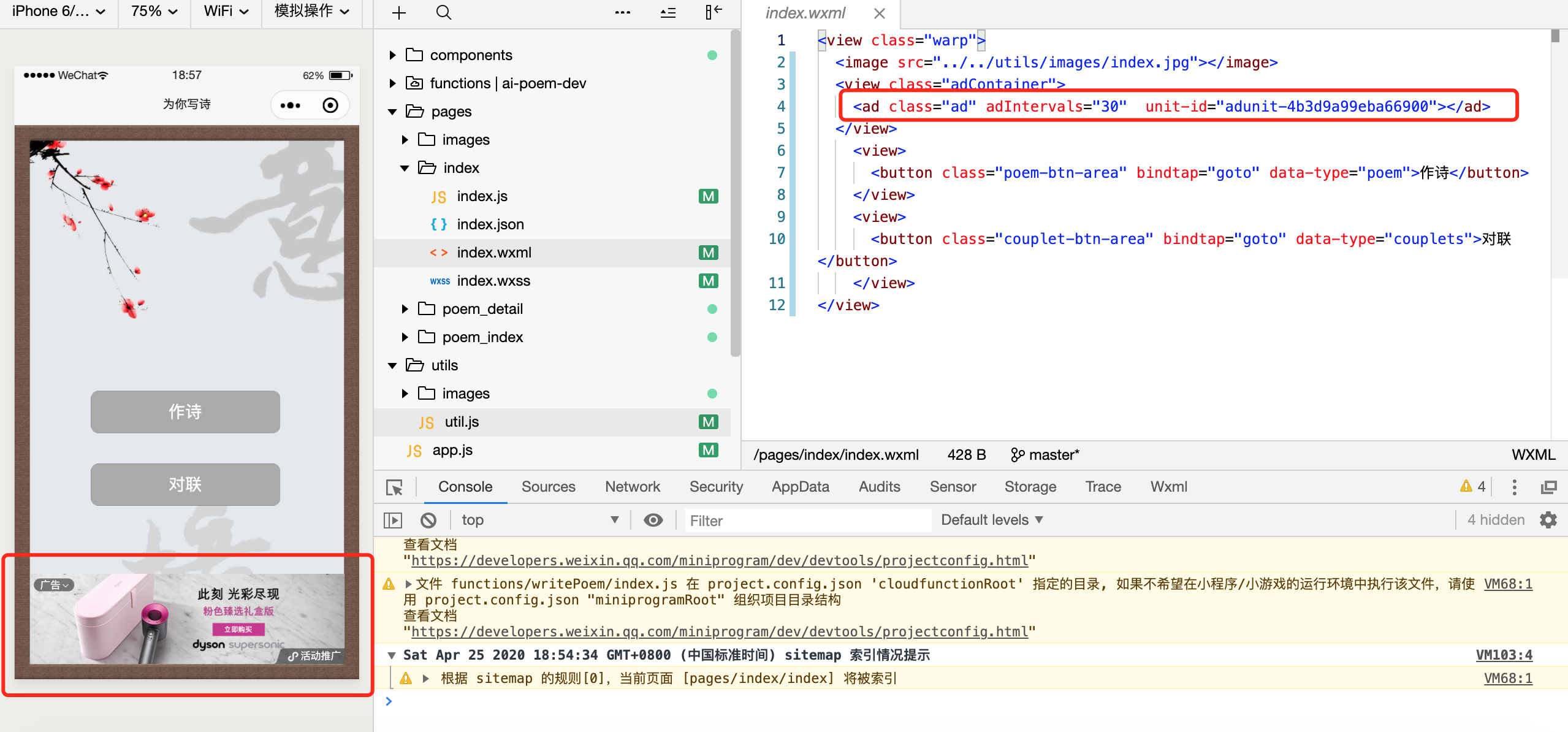This screenshot has height=732, width=1568.
Task: Click the warning count indicator showing 4
Action: pyautogui.click(x=1473, y=487)
